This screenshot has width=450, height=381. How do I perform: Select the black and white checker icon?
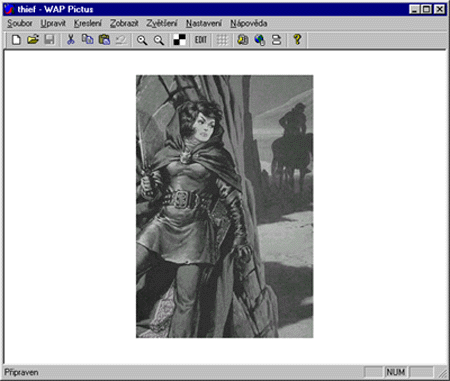click(x=180, y=40)
